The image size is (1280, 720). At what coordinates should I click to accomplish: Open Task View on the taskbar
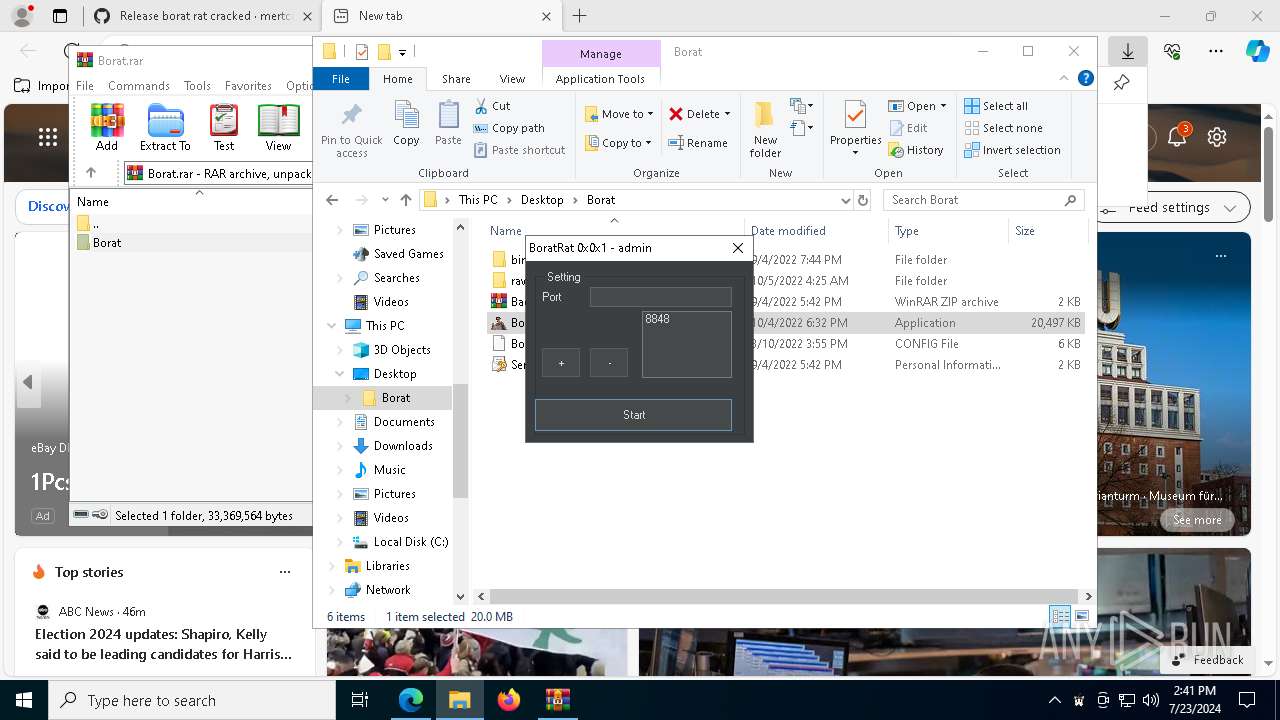click(x=360, y=700)
